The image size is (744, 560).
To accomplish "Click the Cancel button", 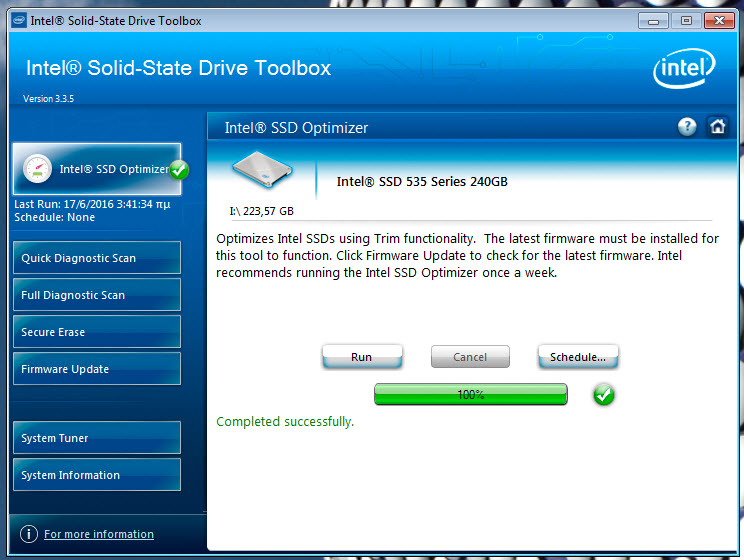I will click(x=470, y=357).
